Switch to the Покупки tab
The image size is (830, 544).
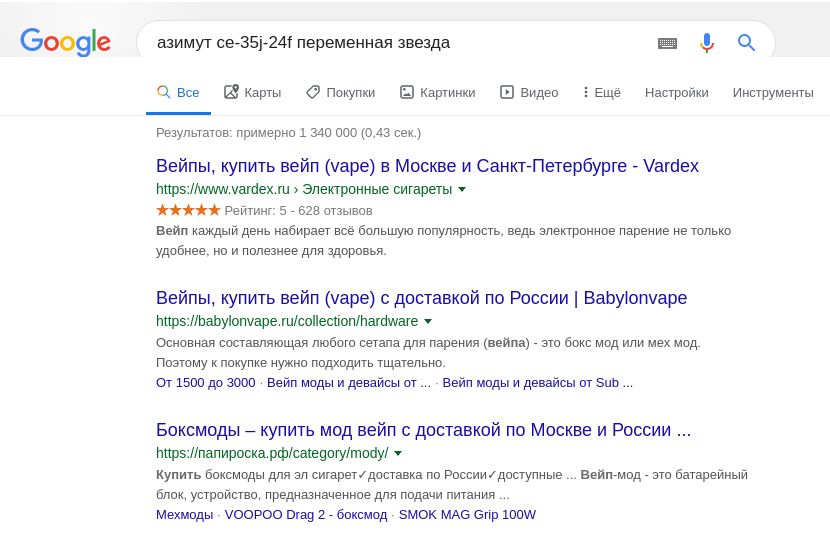pyautogui.click(x=340, y=93)
